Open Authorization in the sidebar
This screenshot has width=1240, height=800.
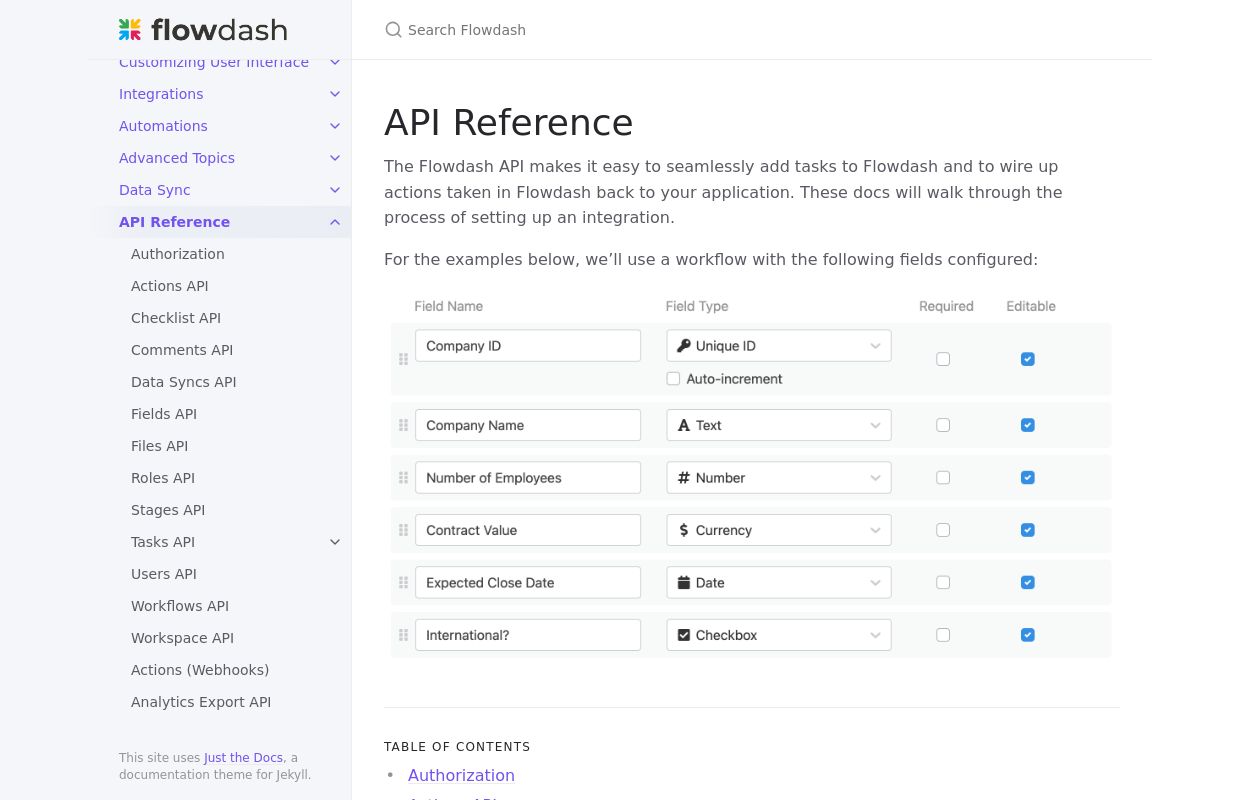pyautogui.click(x=178, y=254)
